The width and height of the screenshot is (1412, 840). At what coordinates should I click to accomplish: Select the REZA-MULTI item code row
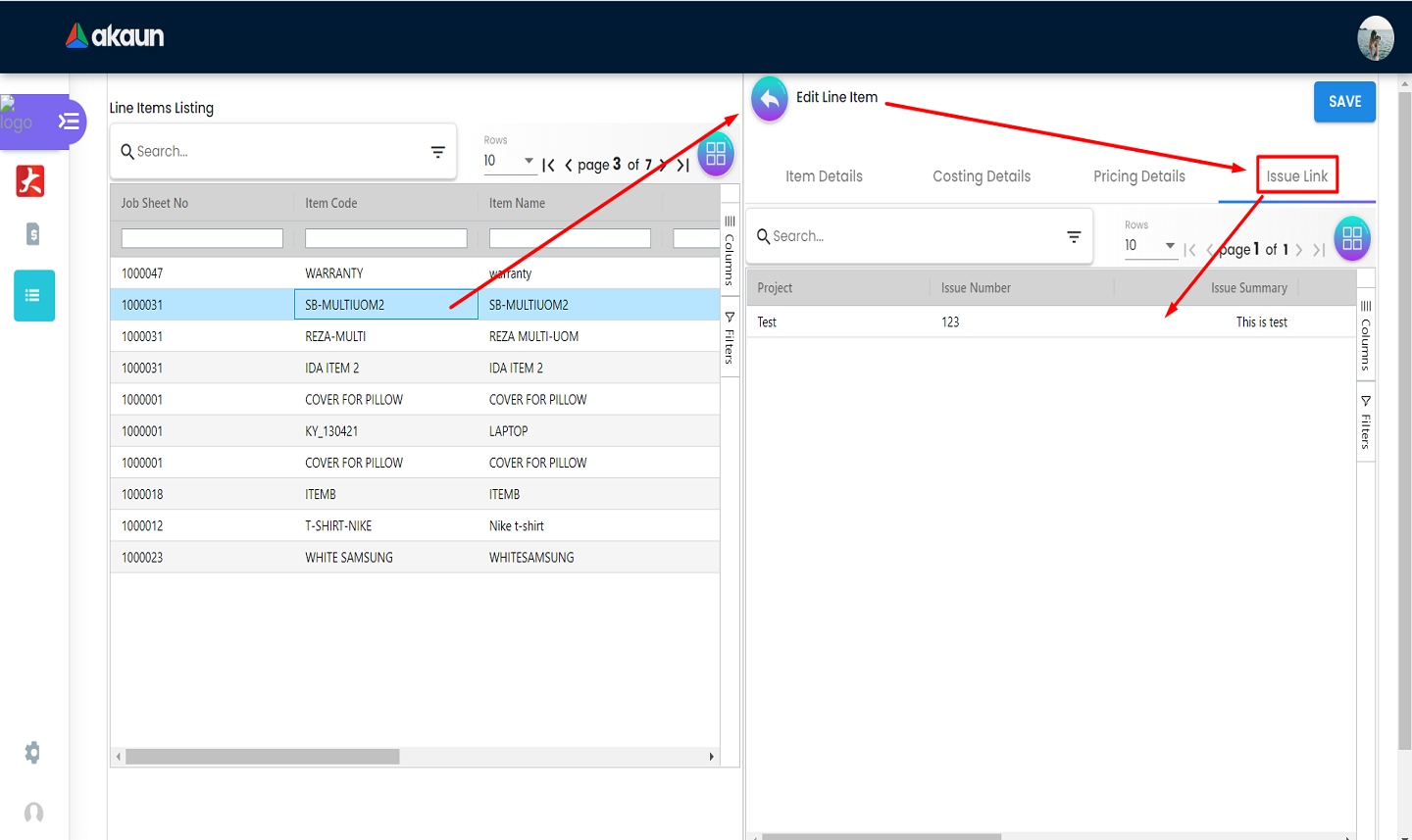(335, 336)
